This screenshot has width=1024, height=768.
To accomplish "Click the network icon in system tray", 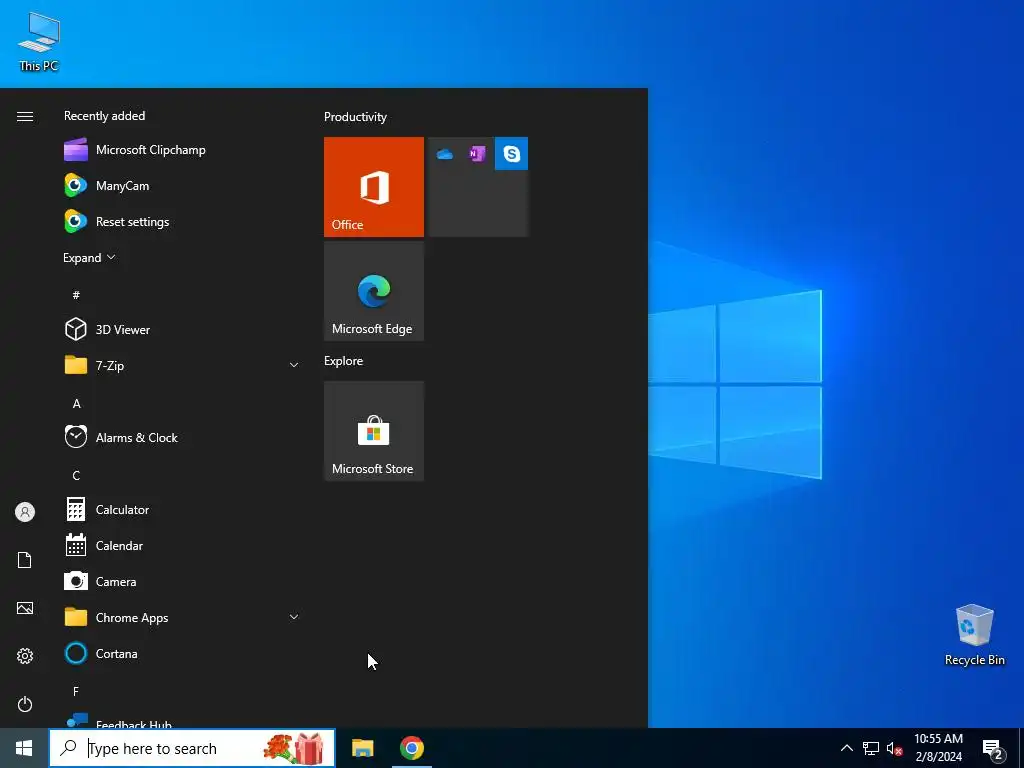I will click(871, 748).
